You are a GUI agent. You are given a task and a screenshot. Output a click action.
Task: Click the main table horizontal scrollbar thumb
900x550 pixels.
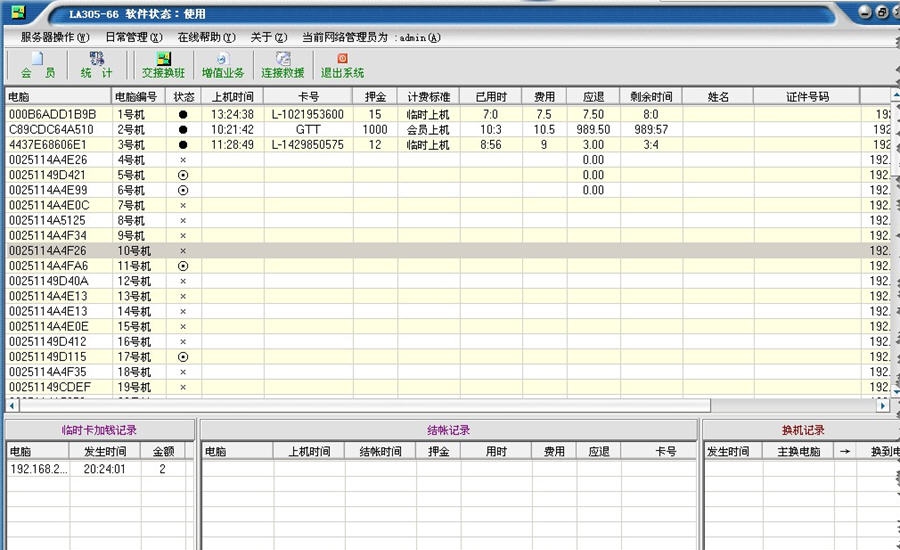pos(364,405)
